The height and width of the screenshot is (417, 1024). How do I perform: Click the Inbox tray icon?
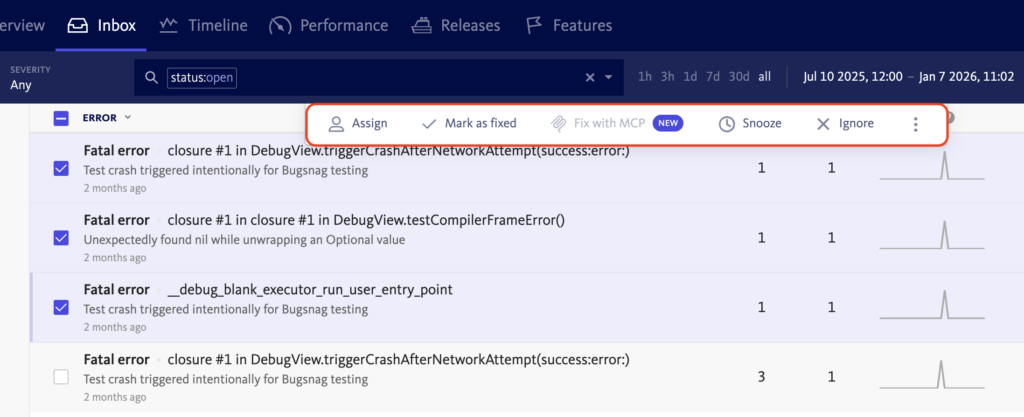click(x=78, y=25)
